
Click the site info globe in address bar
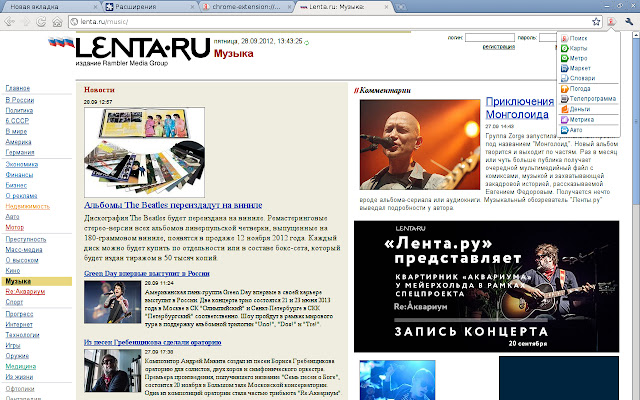tap(74, 22)
